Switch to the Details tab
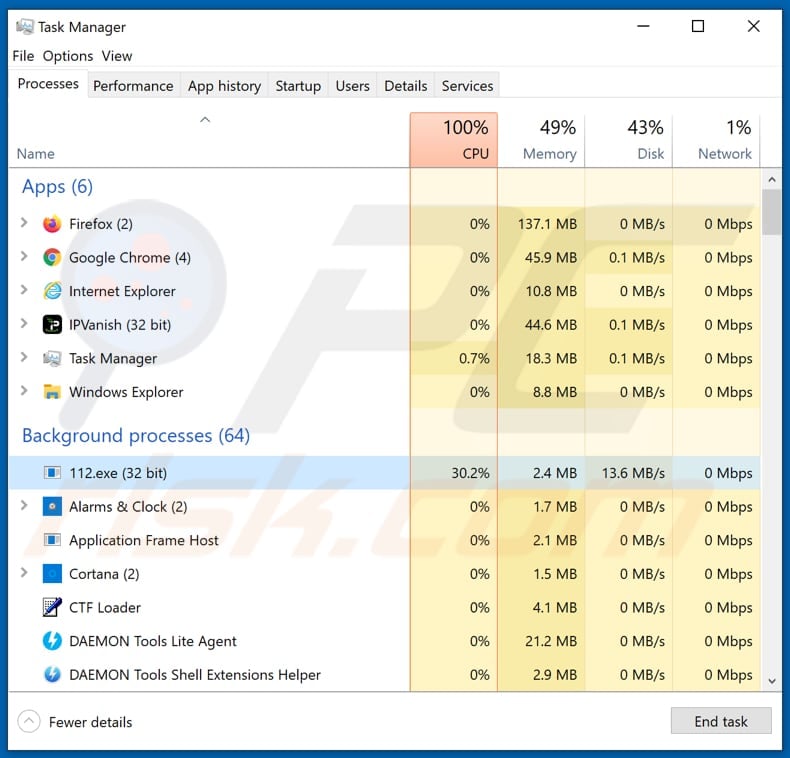Viewport: 790px width, 758px height. coord(406,86)
